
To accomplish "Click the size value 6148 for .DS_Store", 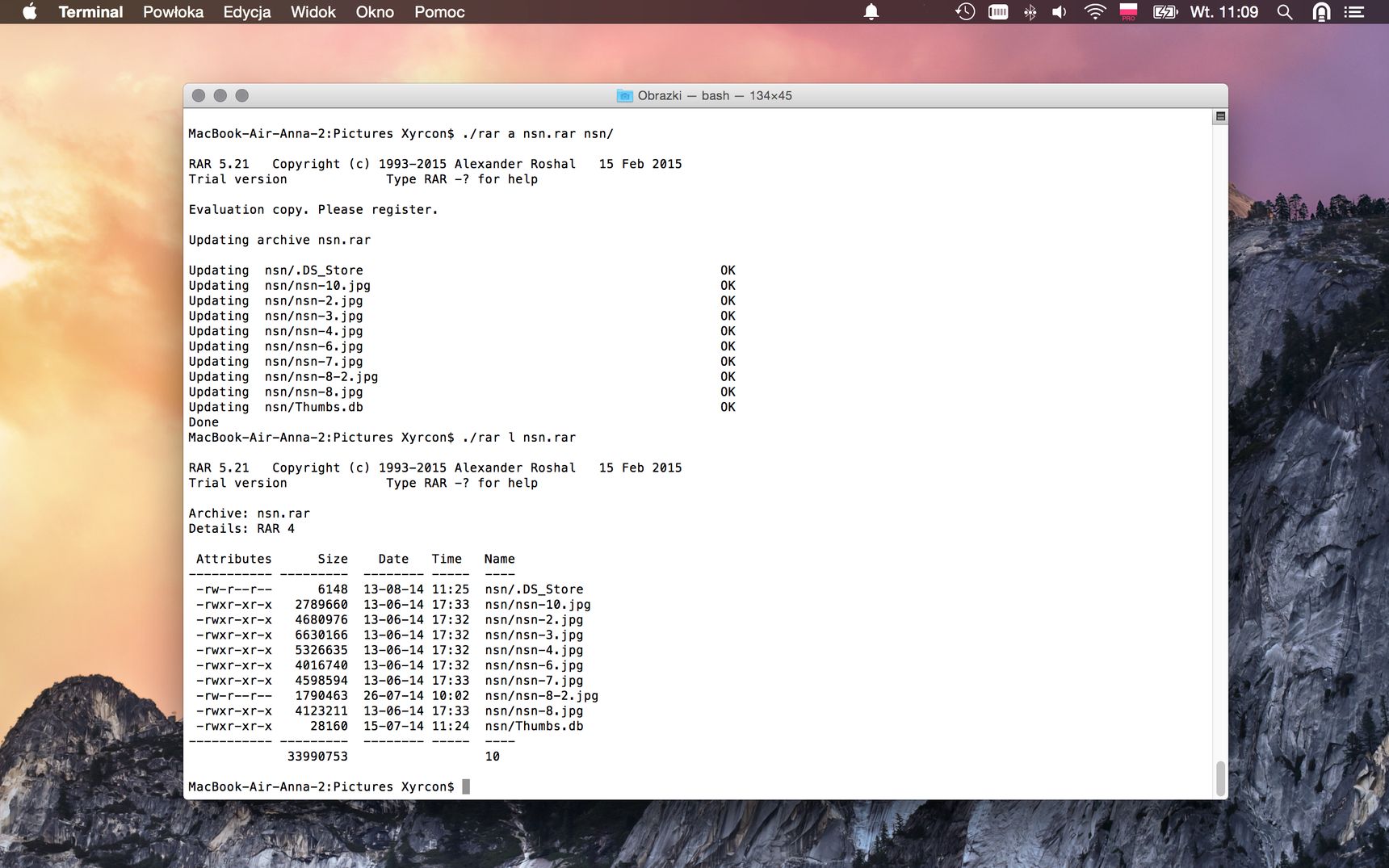I will click(333, 589).
